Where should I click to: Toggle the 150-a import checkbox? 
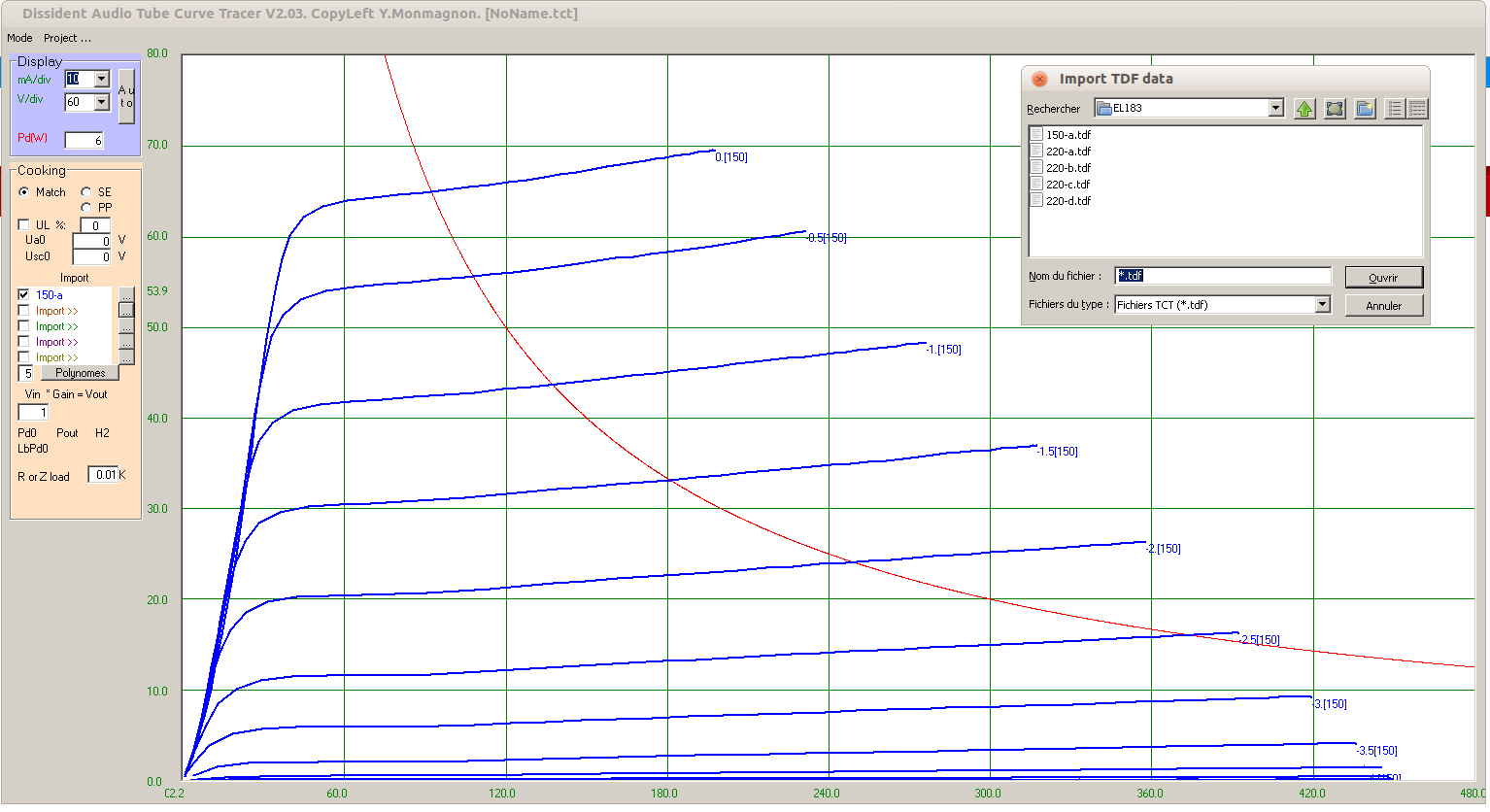pyautogui.click(x=24, y=294)
